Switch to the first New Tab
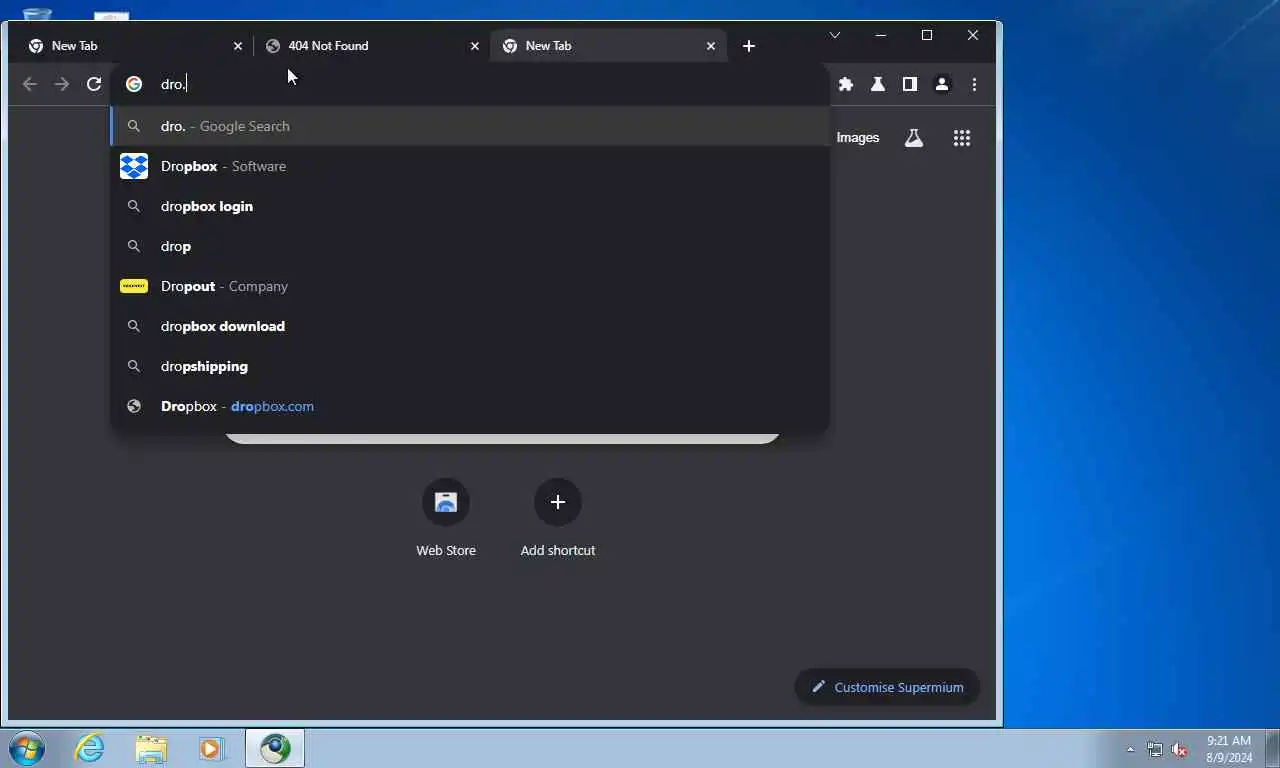 (x=135, y=46)
